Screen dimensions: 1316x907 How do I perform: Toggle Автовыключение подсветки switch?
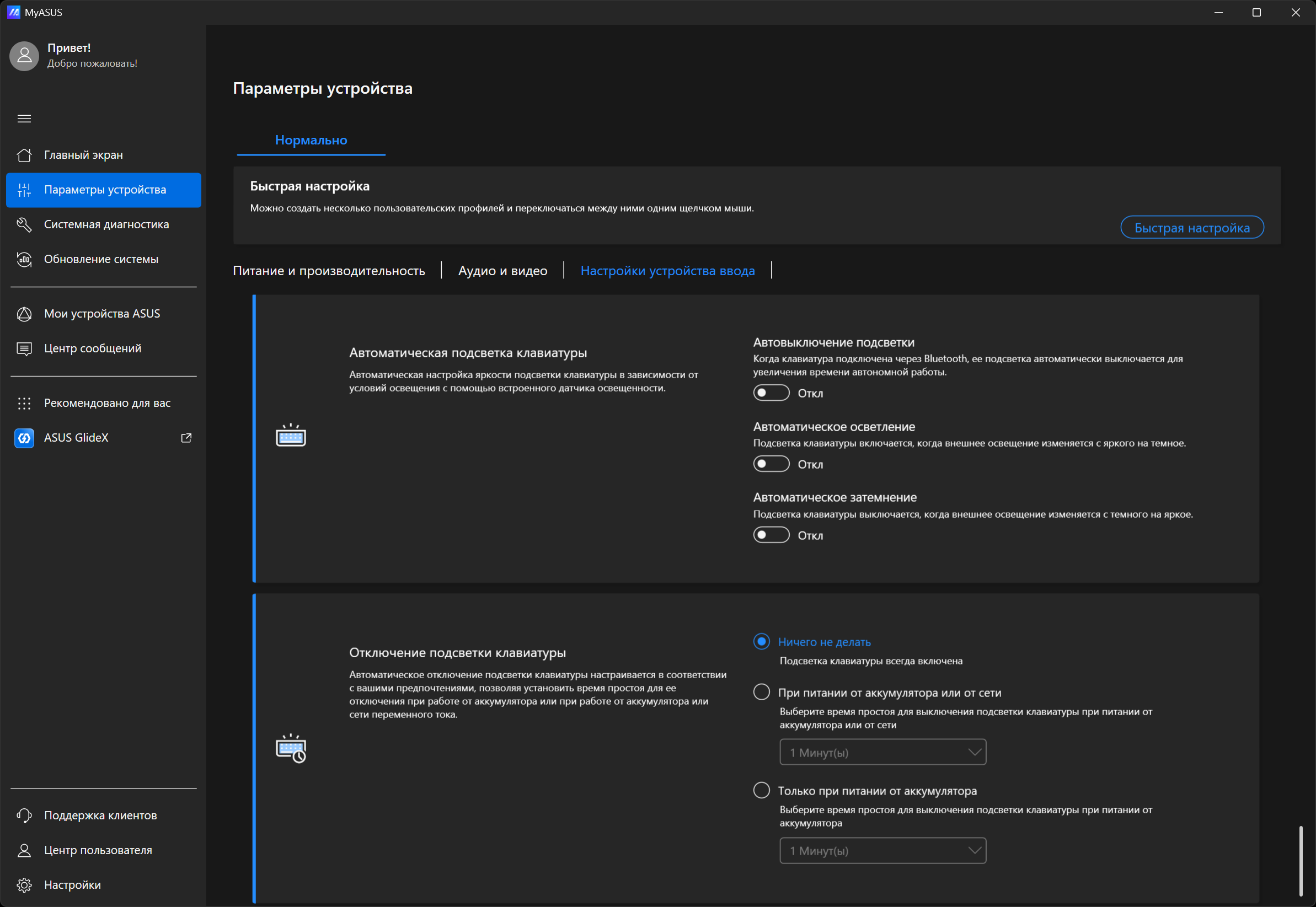tap(772, 393)
